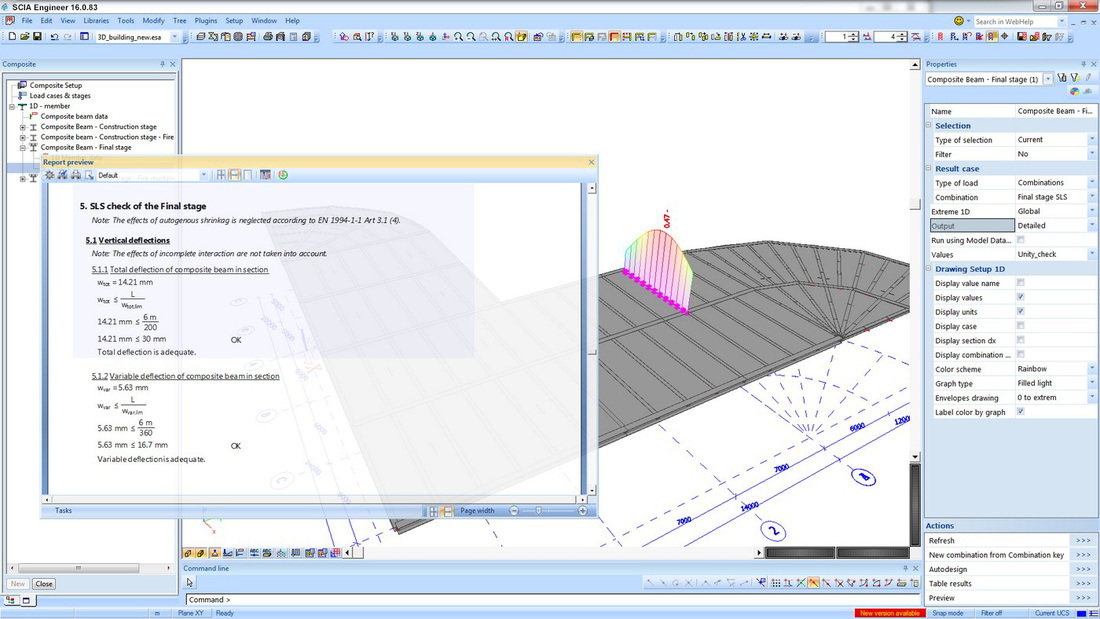
Task: Enable the Display case checkbox
Action: click(x=1020, y=326)
